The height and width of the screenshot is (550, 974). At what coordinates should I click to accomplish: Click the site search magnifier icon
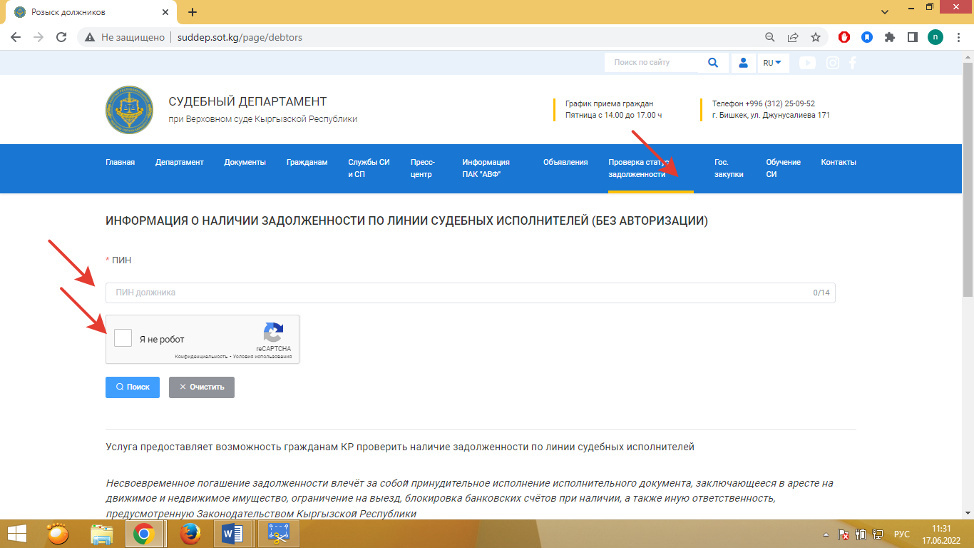click(713, 62)
